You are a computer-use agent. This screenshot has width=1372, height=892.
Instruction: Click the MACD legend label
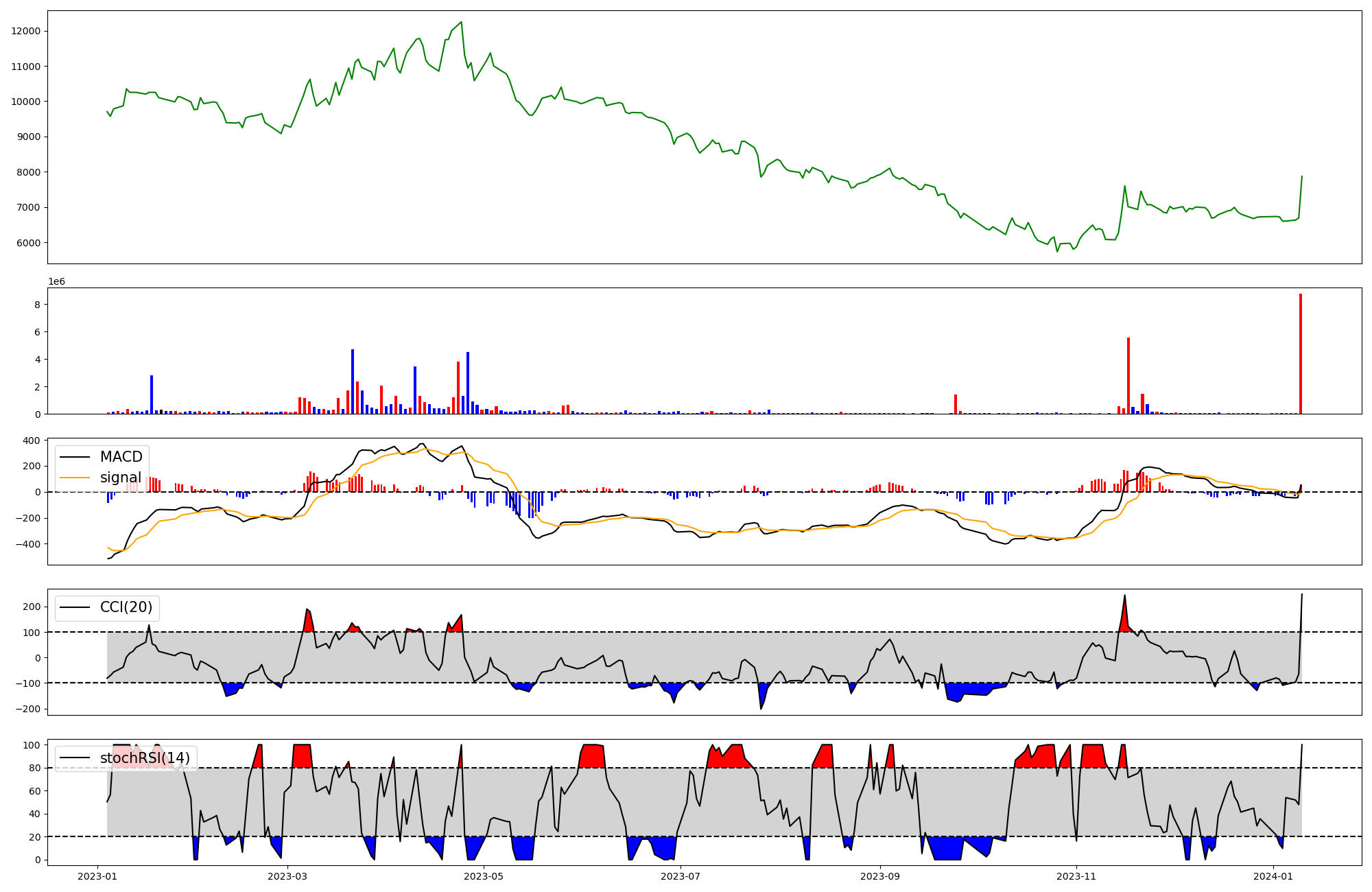point(121,457)
